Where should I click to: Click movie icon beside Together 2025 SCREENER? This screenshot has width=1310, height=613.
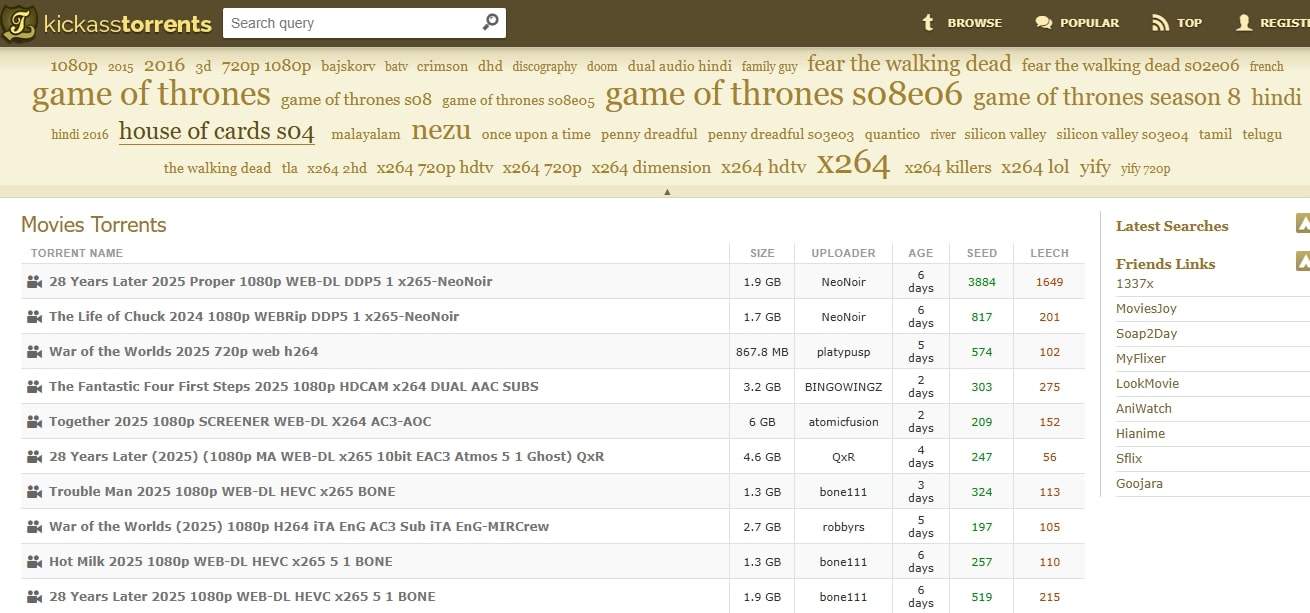[x=34, y=422]
